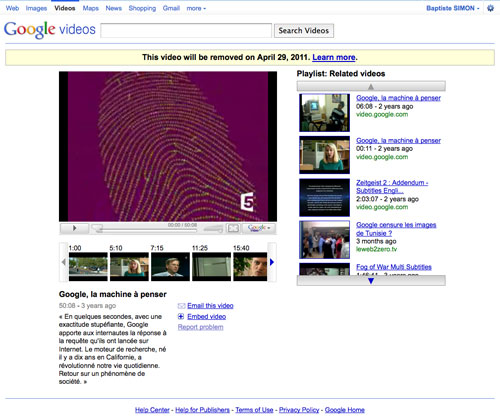
Task: Switch to the Images tab
Action: pos(36,8)
